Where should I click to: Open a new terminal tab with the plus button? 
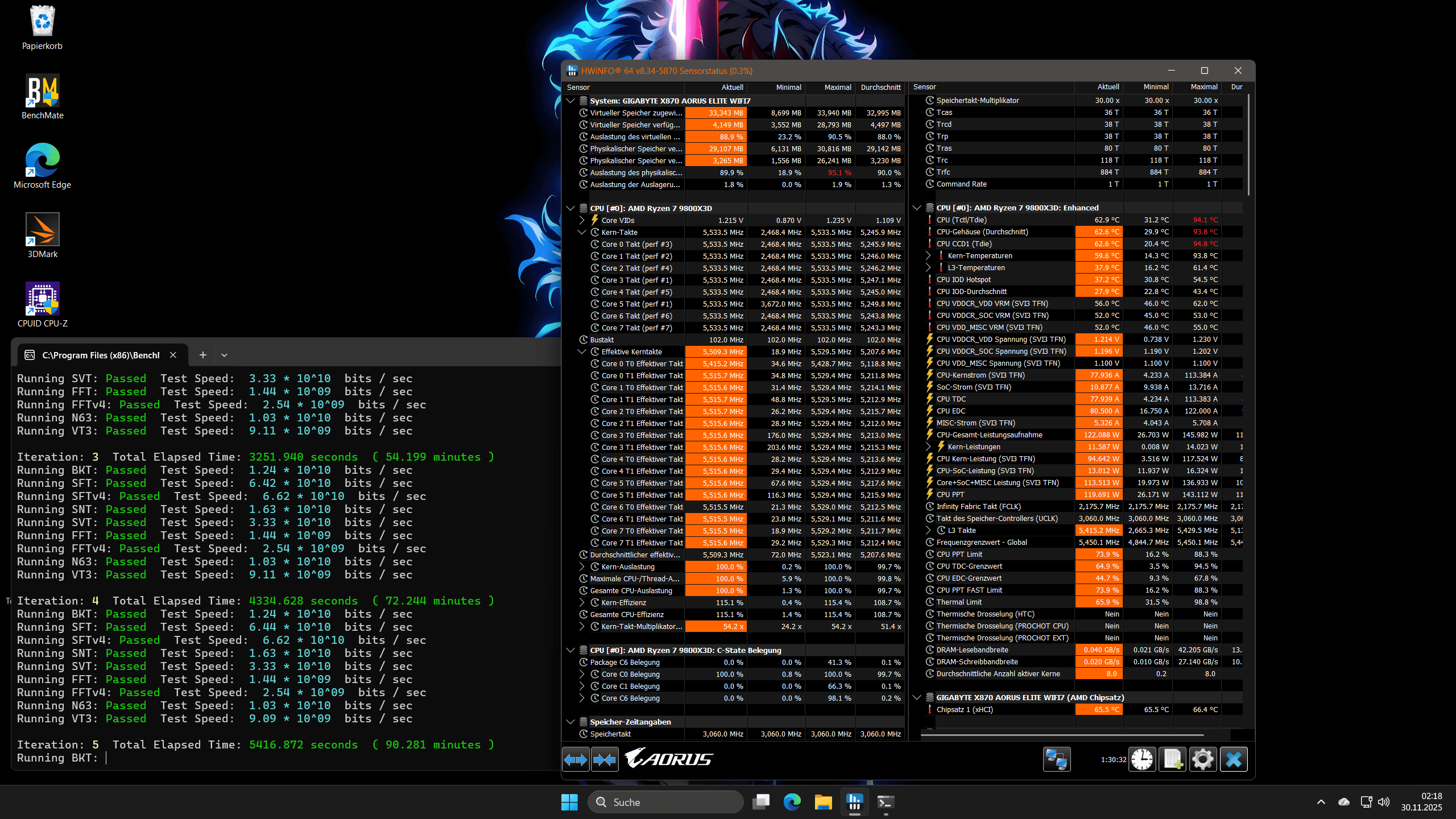(202, 354)
